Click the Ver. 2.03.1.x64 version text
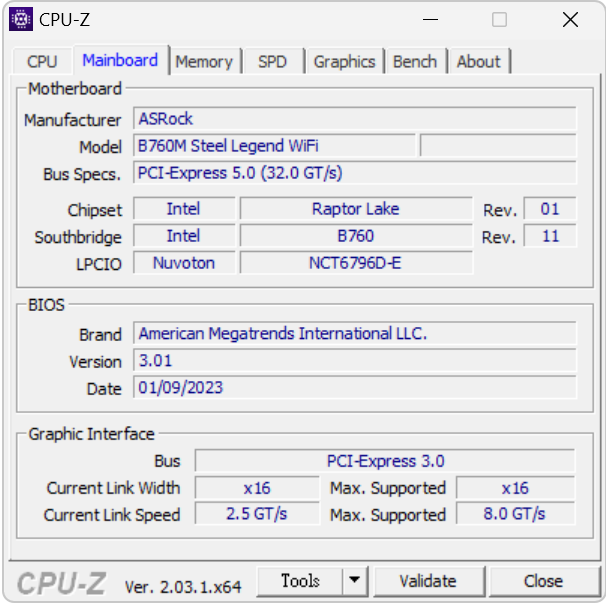Image resolution: width=606 pixels, height=603 pixels. click(x=183, y=587)
